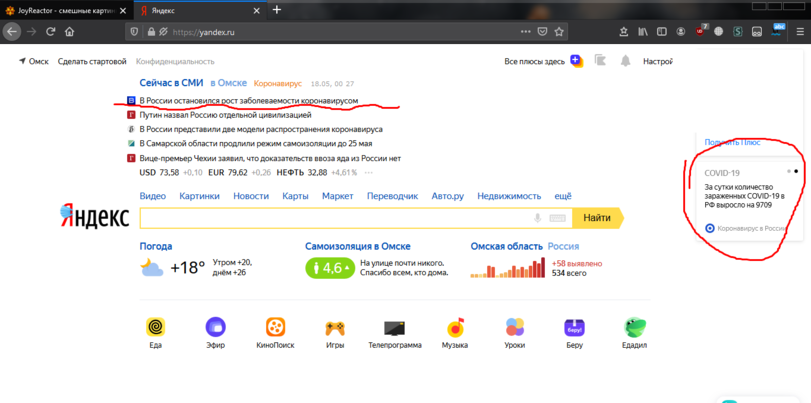The height and width of the screenshot is (403, 811).
Task: Click the notifications bell icon
Action: 625,61
